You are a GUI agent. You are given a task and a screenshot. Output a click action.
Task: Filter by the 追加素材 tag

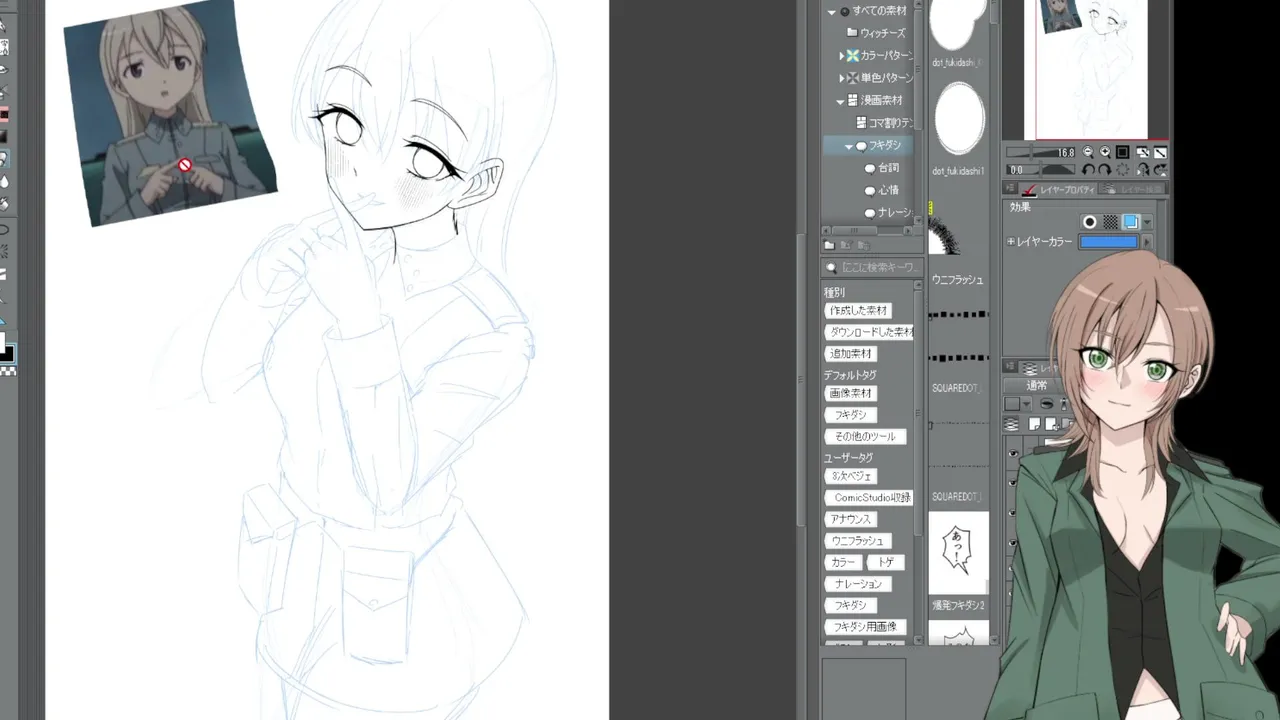pyautogui.click(x=851, y=354)
